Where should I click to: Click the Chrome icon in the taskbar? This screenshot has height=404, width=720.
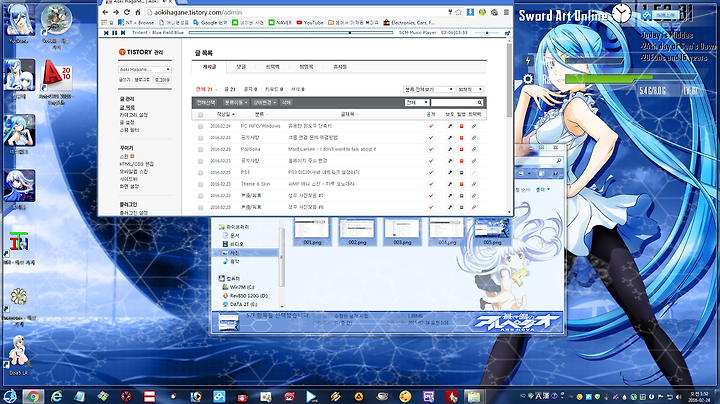pyautogui.click(x=33, y=396)
